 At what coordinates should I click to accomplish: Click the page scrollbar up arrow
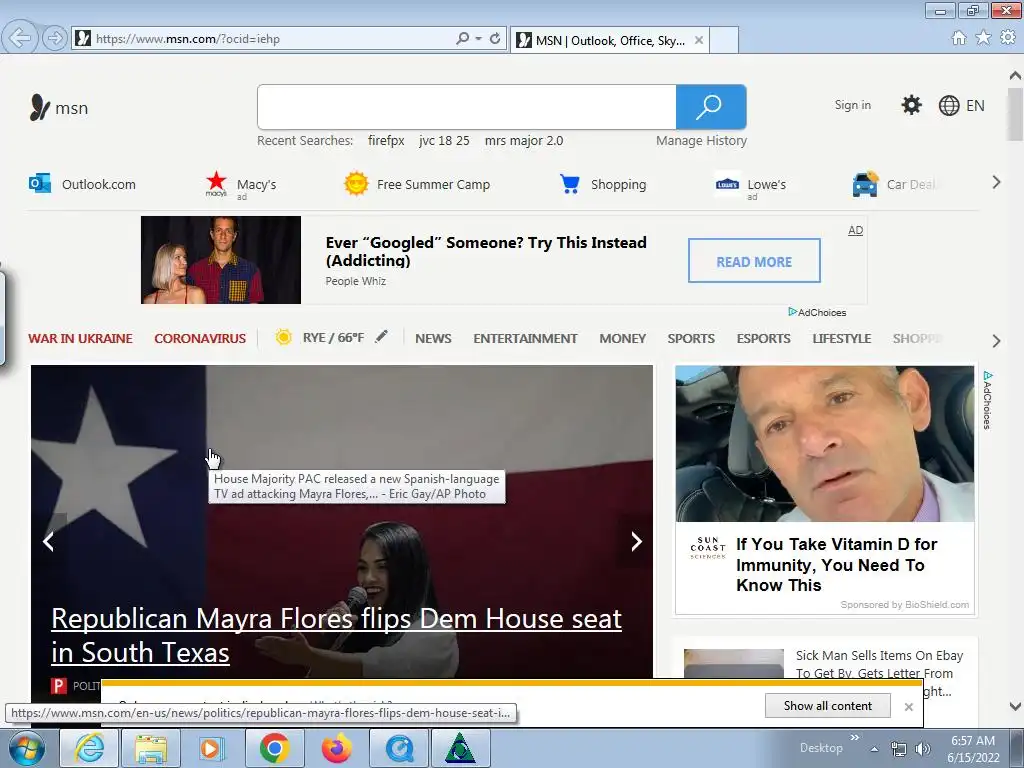[x=1015, y=76]
